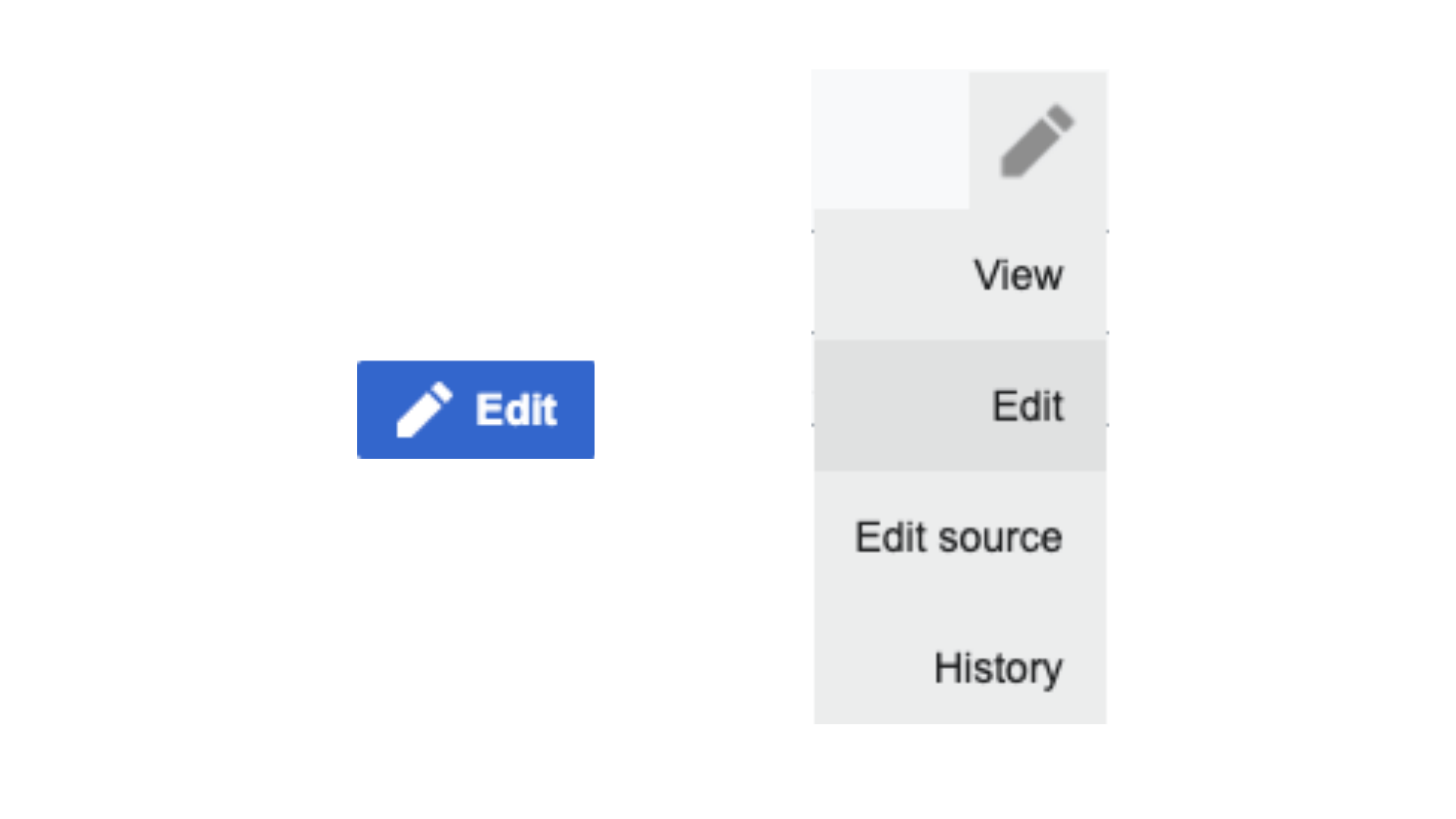
Task: Click the blank light box beside the gray pencil
Action: (x=890, y=140)
